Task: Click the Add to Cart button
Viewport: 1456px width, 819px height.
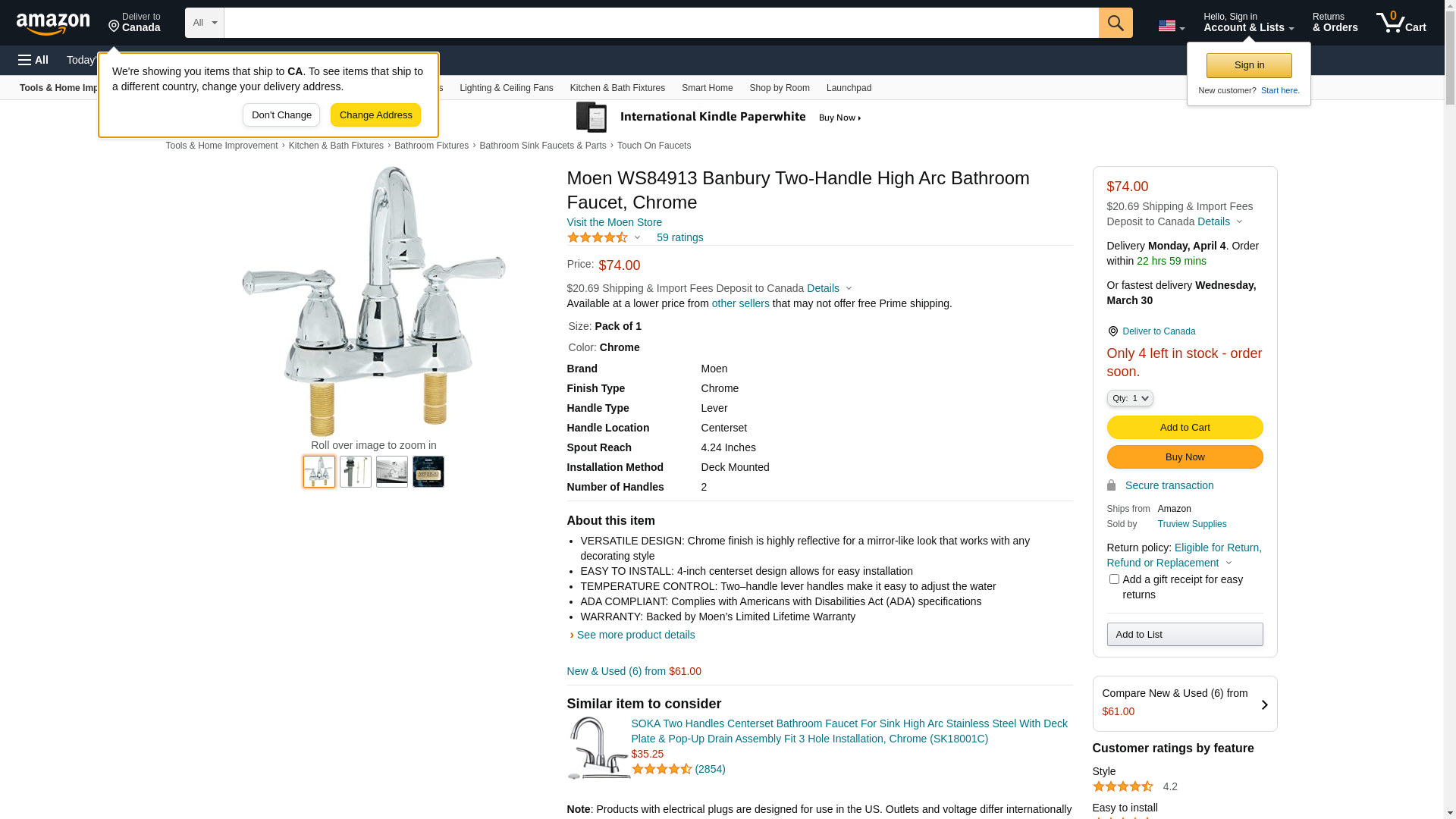Action: 1185,428
